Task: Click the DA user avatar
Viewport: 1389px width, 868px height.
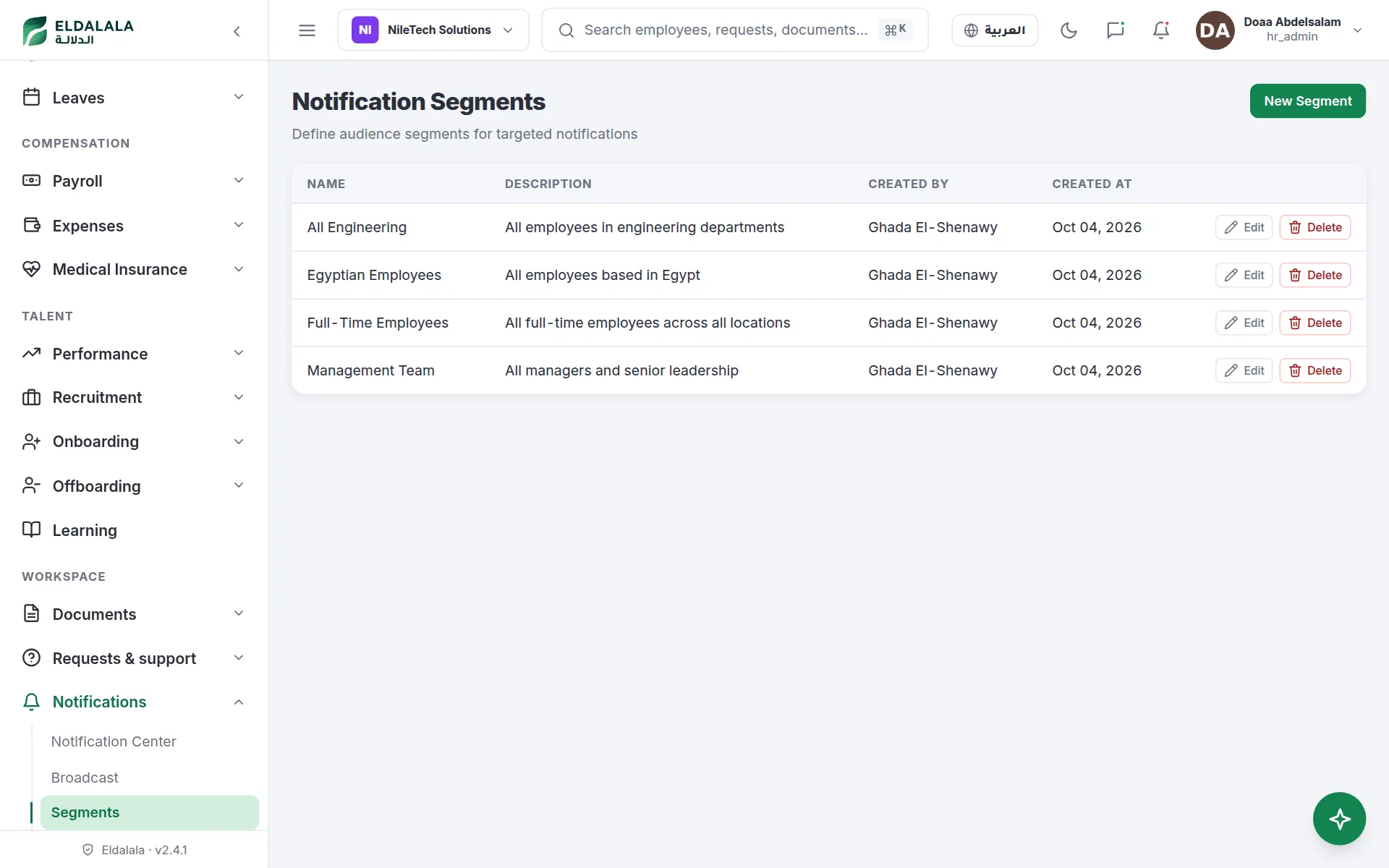Action: (x=1215, y=30)
